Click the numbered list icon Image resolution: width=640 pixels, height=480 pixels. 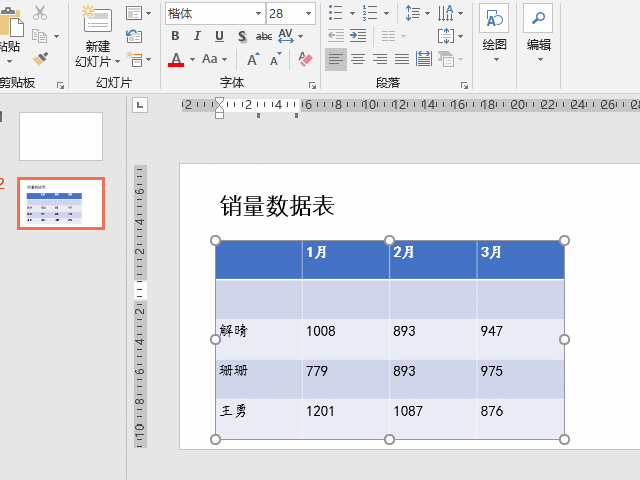[370, 13]
